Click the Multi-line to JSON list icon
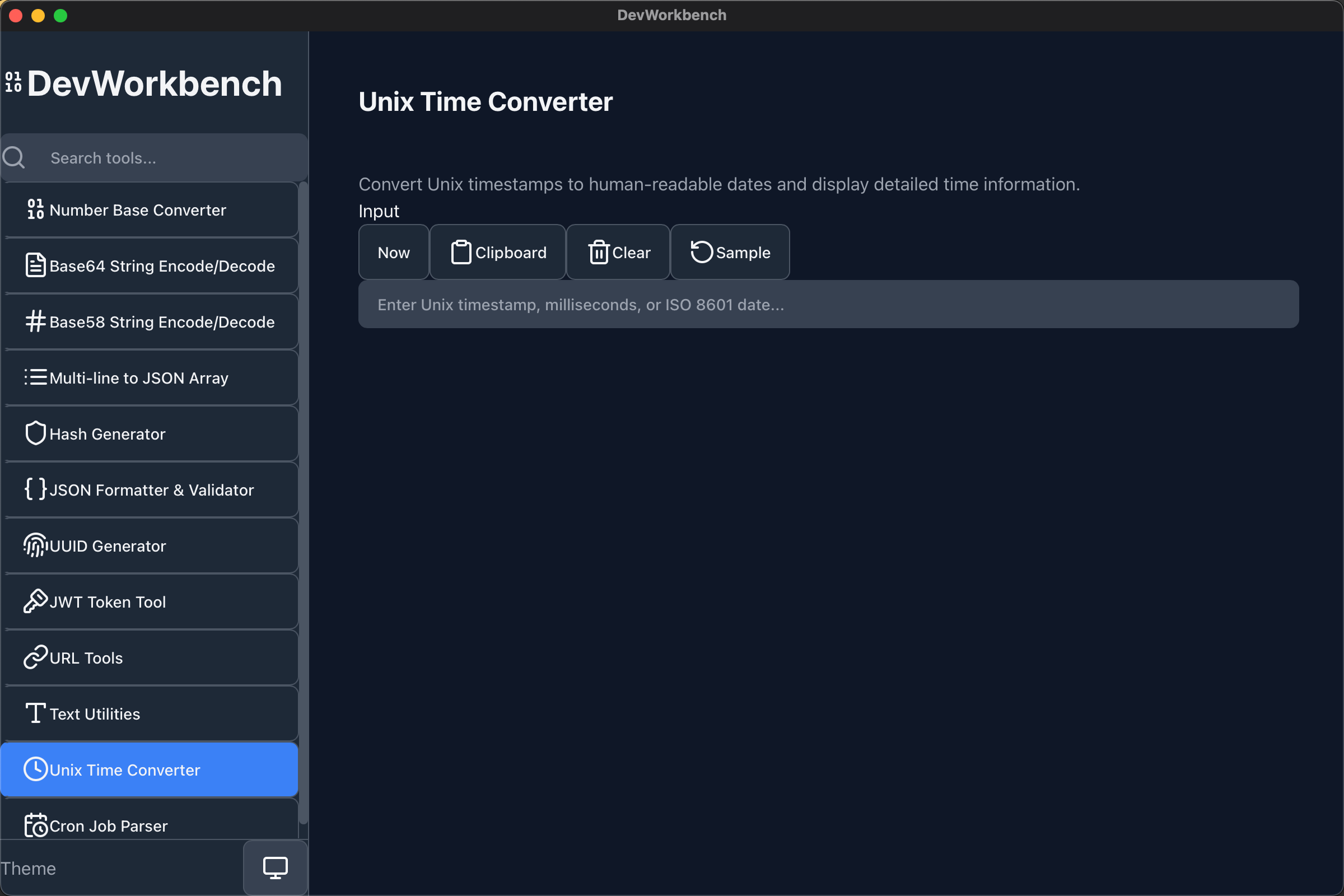 tap(35, 377)
